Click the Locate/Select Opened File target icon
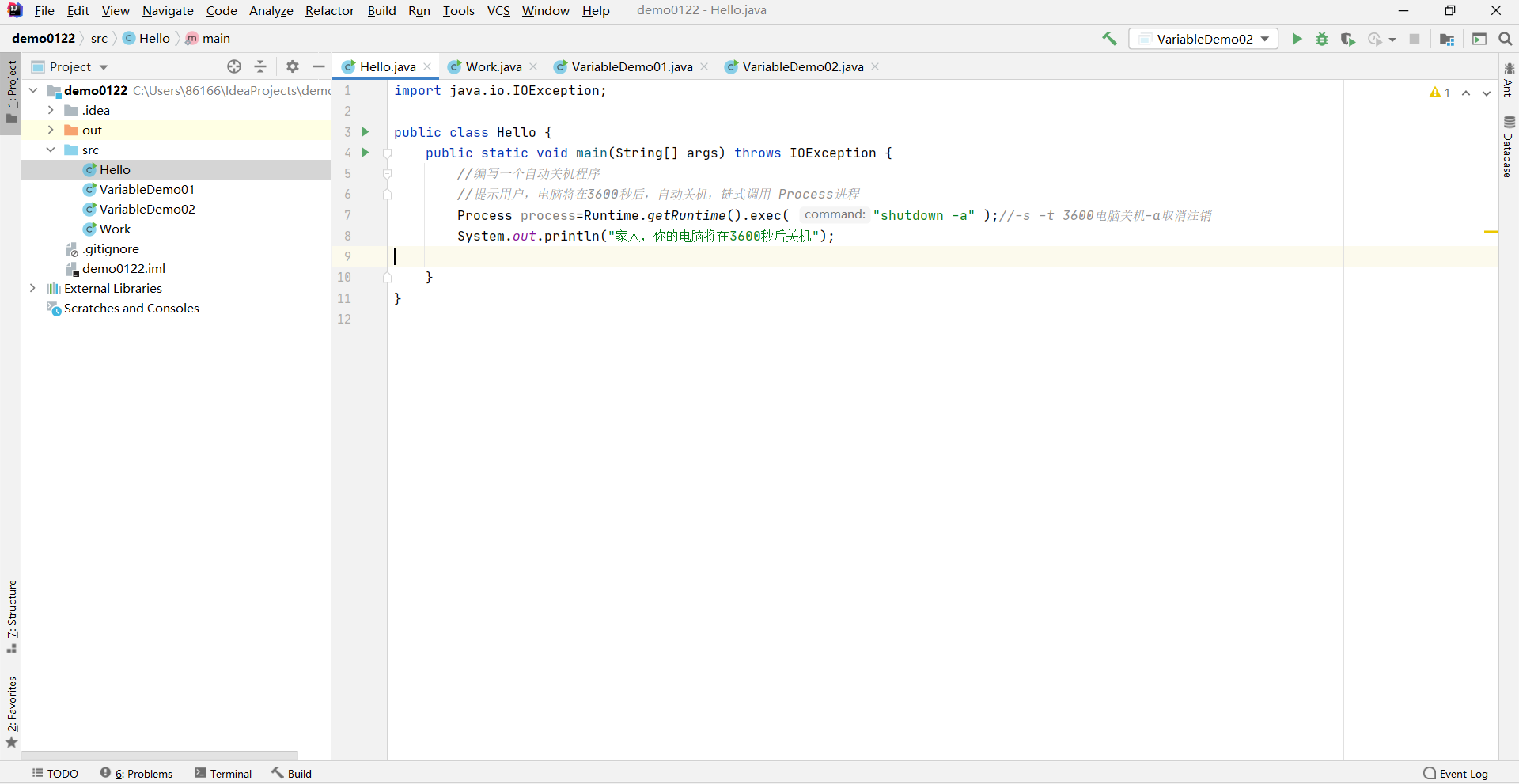 click(234, 66)
